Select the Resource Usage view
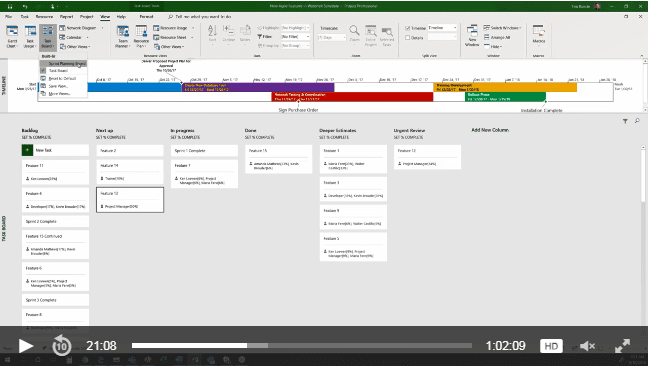This screenshot has width=648, height=366. coord(170,28)
